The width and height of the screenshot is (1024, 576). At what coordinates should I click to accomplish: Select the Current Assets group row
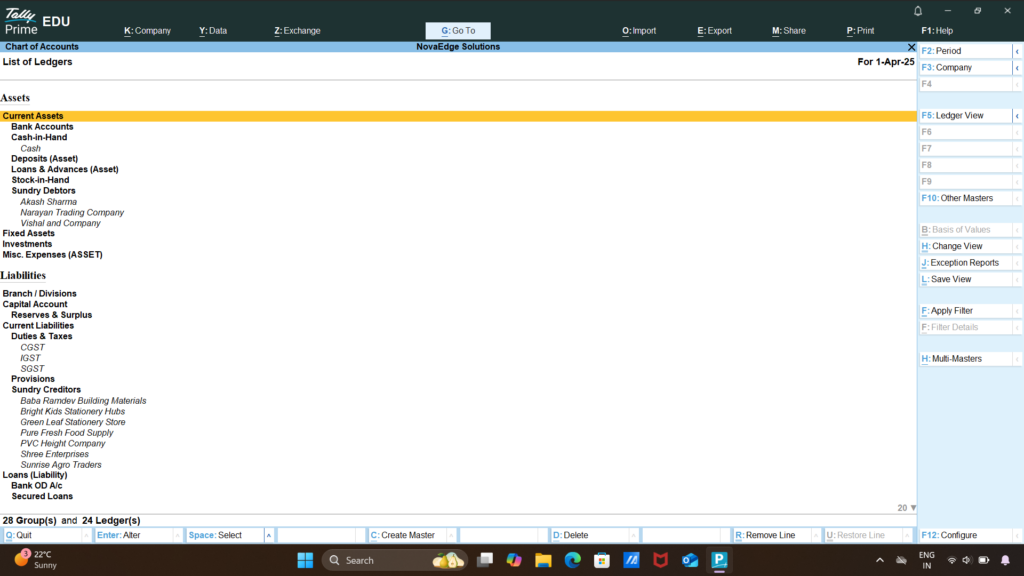(x=458, y=116)
